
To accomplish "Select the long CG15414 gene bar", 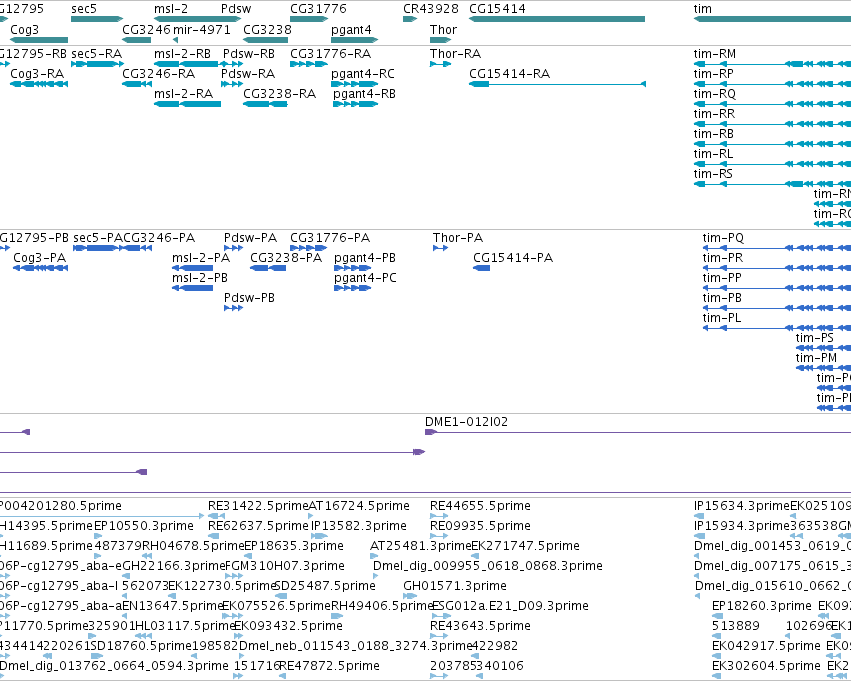I will click(557, 19).
